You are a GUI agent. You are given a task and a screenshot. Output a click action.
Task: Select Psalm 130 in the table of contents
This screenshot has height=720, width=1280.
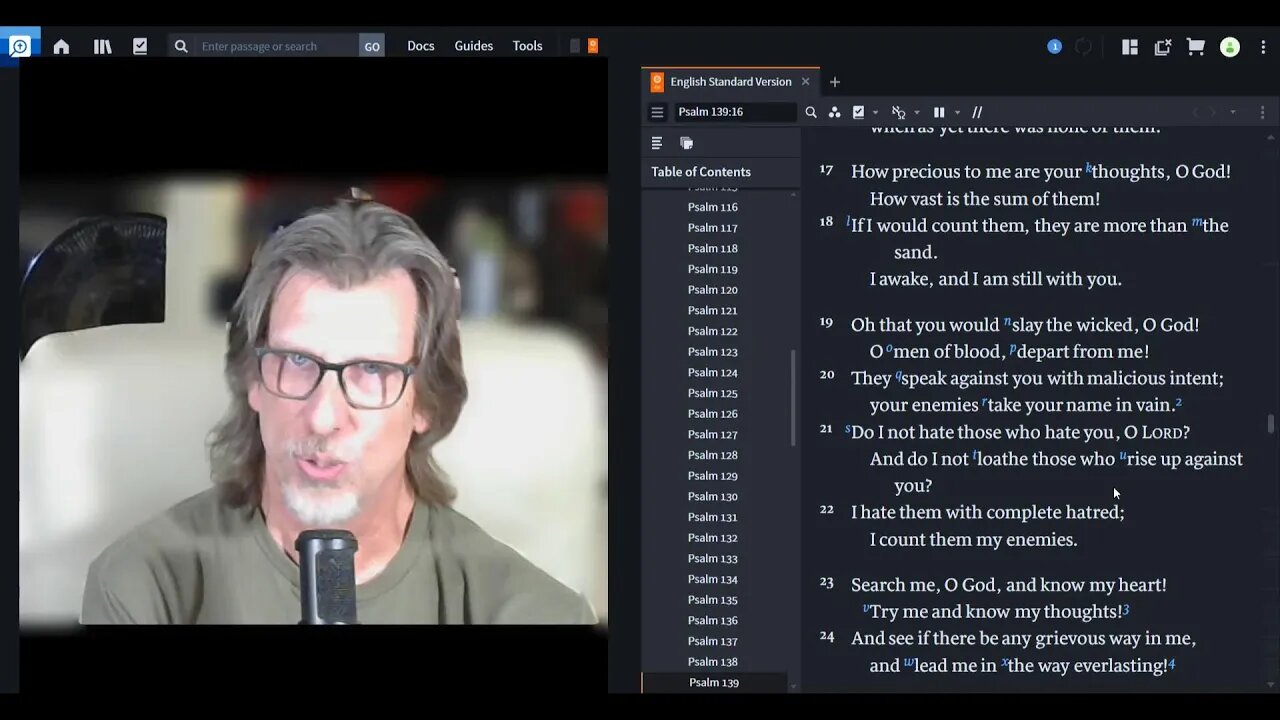(713, 496)
